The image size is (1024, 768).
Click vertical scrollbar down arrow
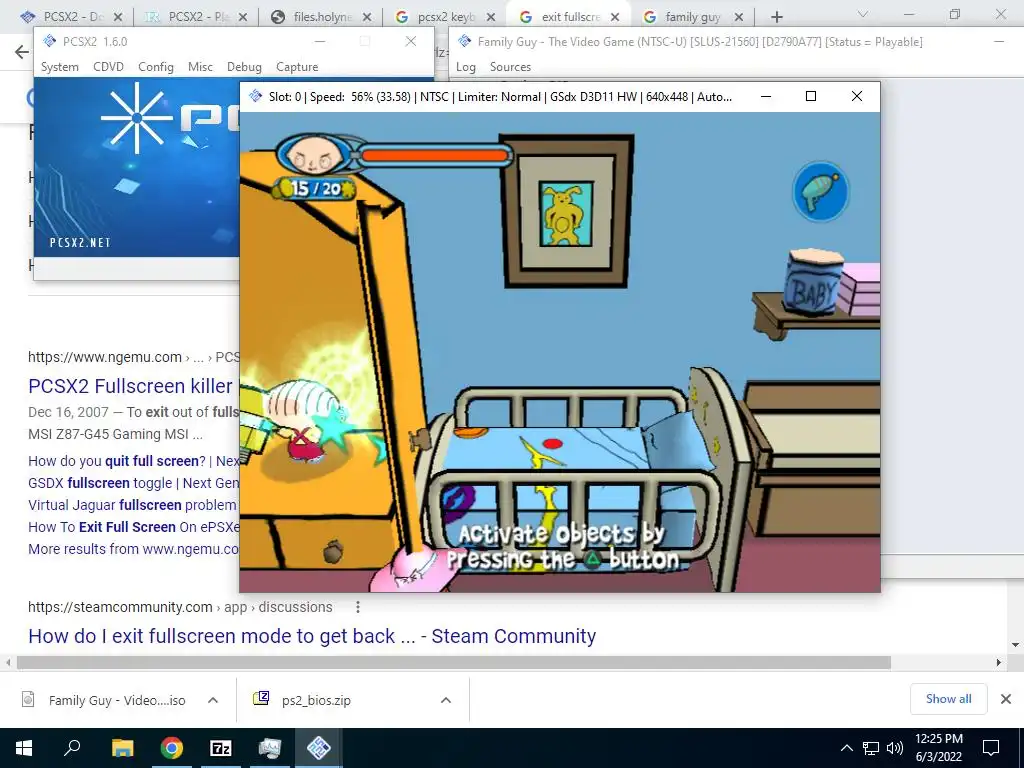1016,645
